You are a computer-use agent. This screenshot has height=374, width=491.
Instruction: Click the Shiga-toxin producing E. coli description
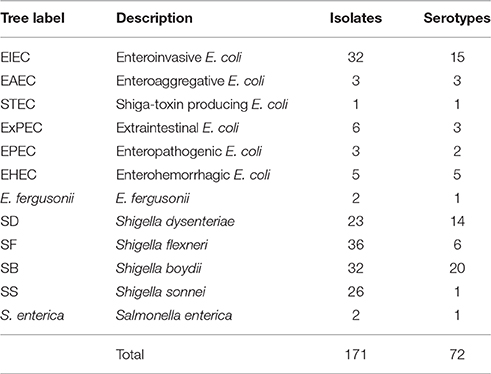[202, 104]
